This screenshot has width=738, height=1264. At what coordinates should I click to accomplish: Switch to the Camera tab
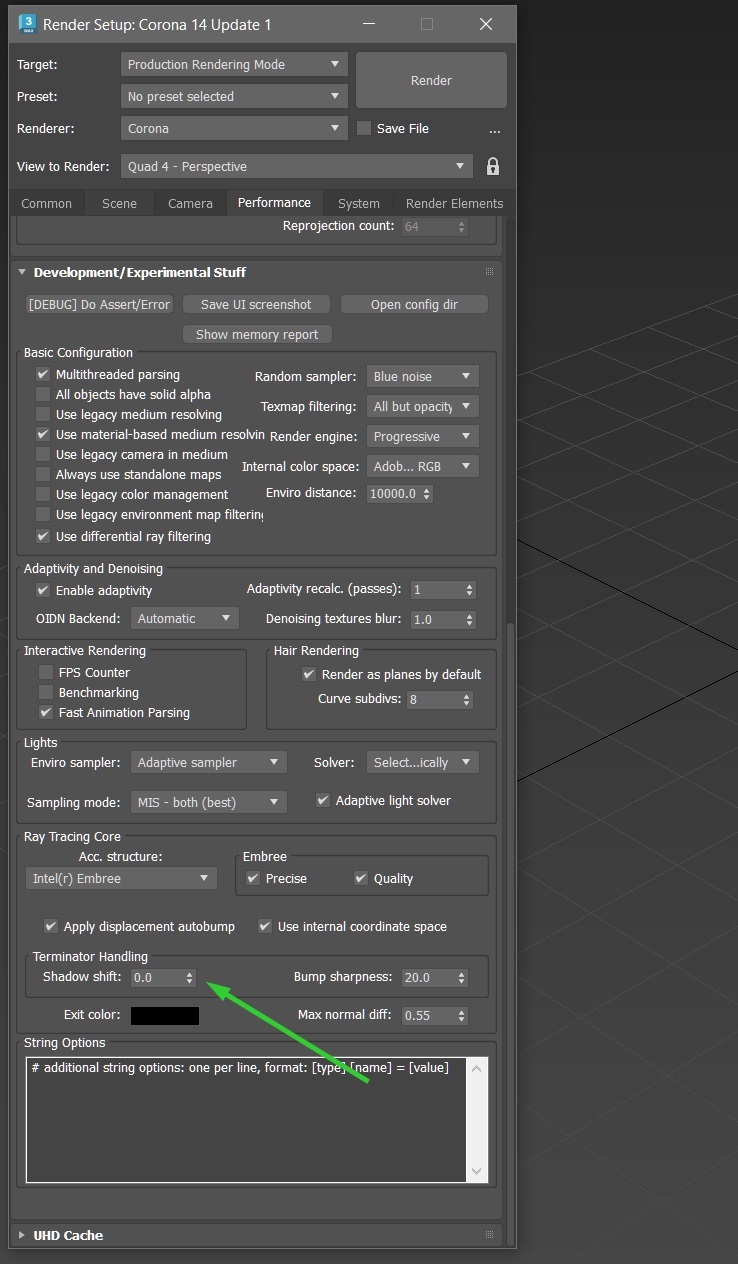(190, 203)
